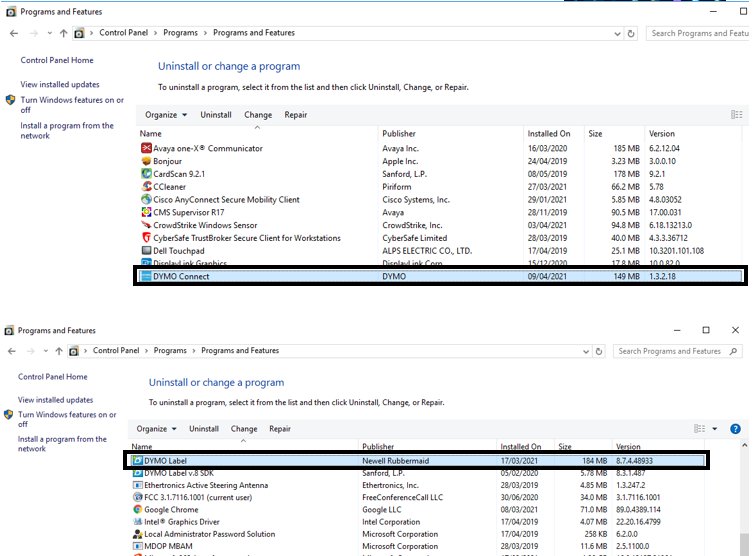754x556 pixels.
Task: Select the Cisco AnyConnect Secure Mobility Client icon
Action: [146, 200]
